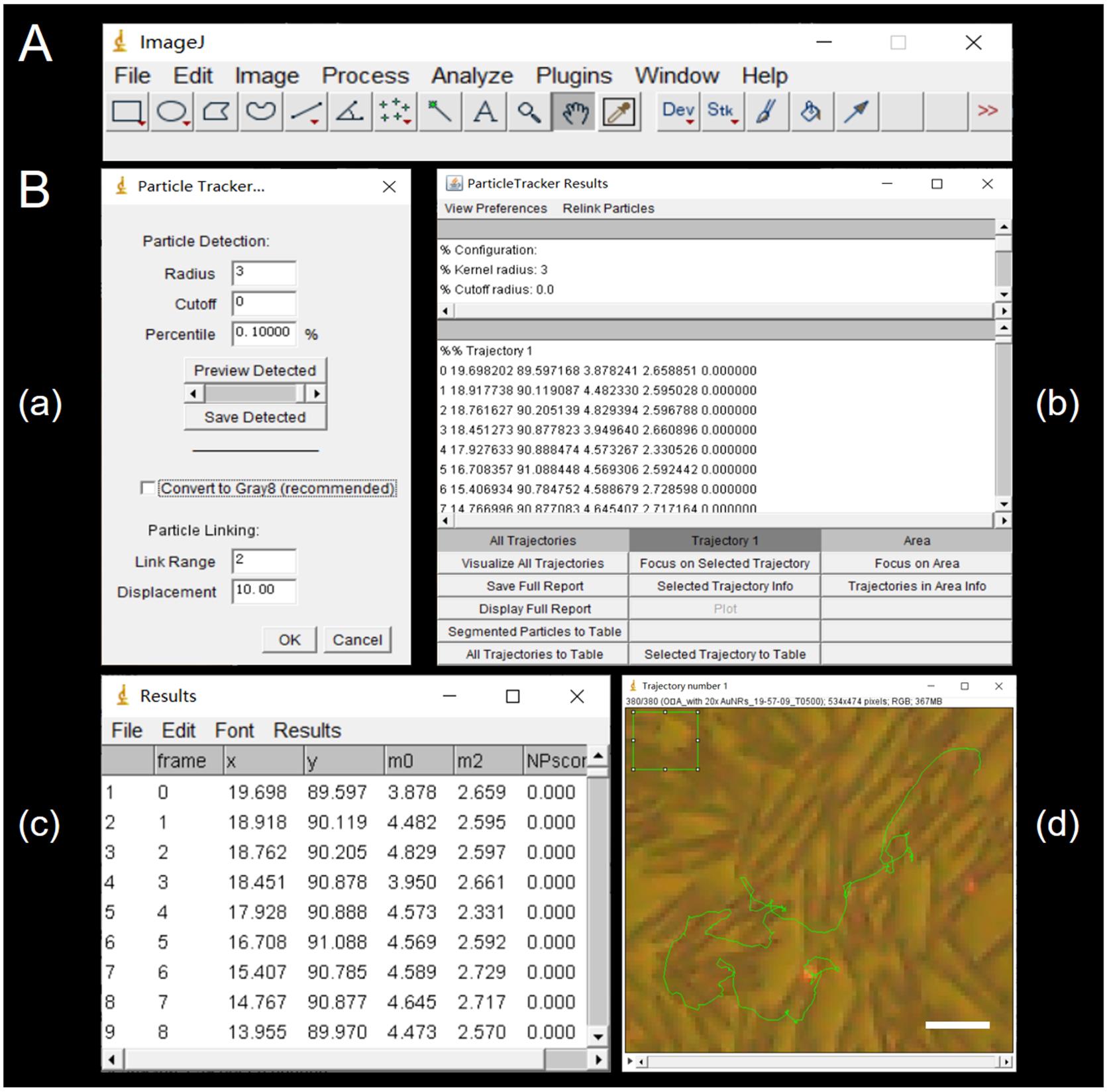Click the Percentile input field
The image size is (1107, 1092).
click(x=264, y=334)
